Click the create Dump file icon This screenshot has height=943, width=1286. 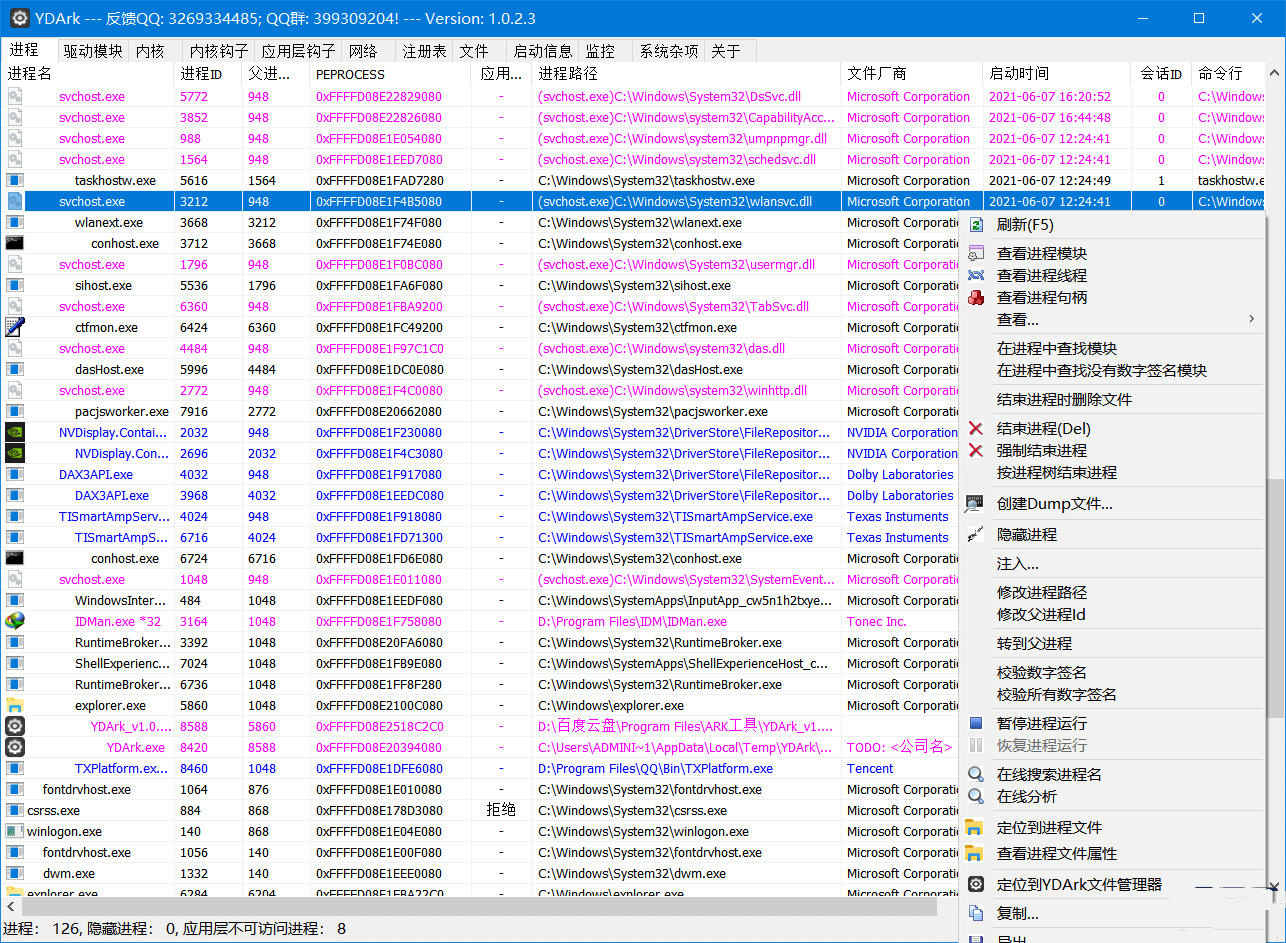coord(976,504)
